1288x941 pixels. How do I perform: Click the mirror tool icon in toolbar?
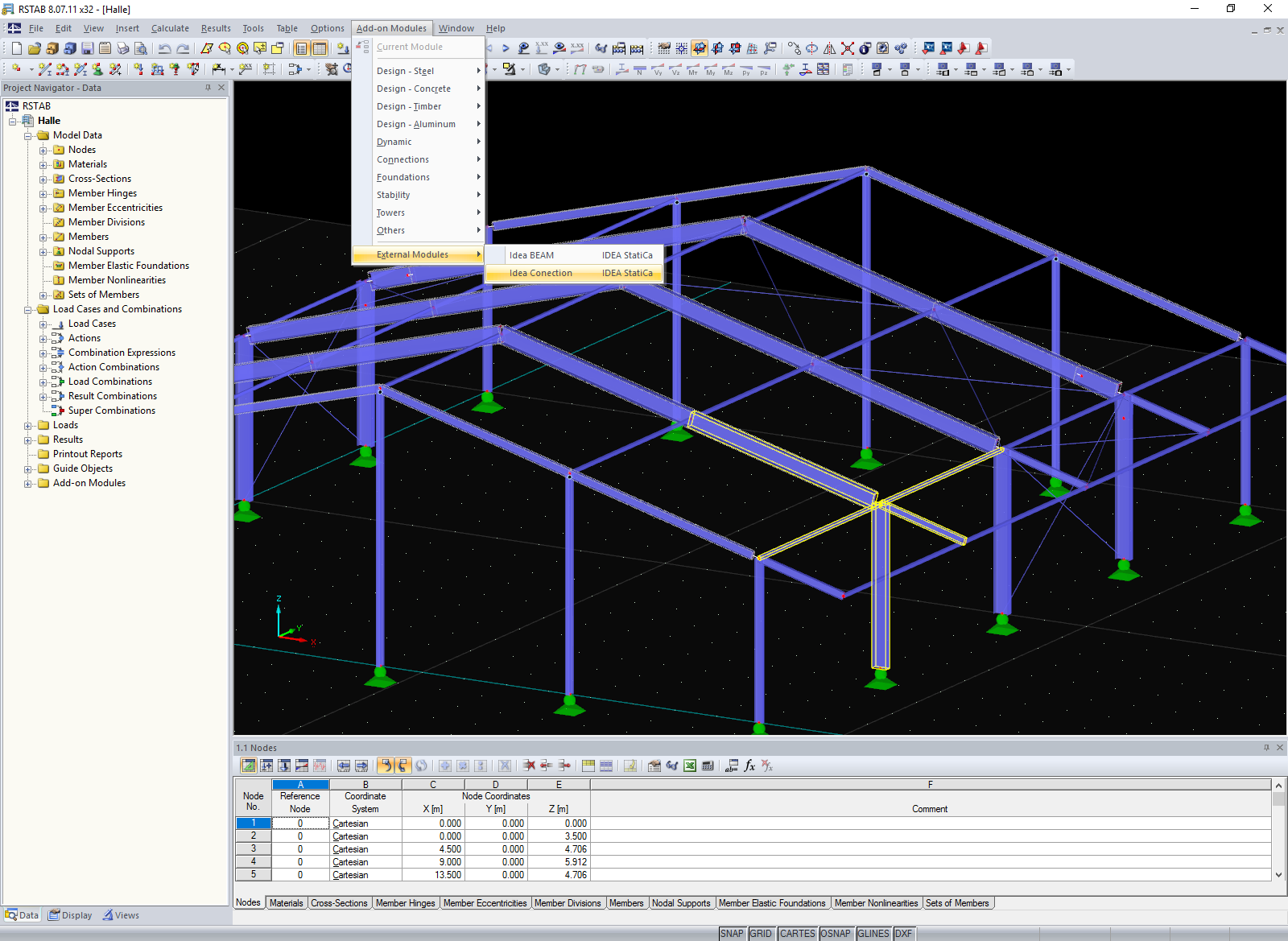[829, 48]
